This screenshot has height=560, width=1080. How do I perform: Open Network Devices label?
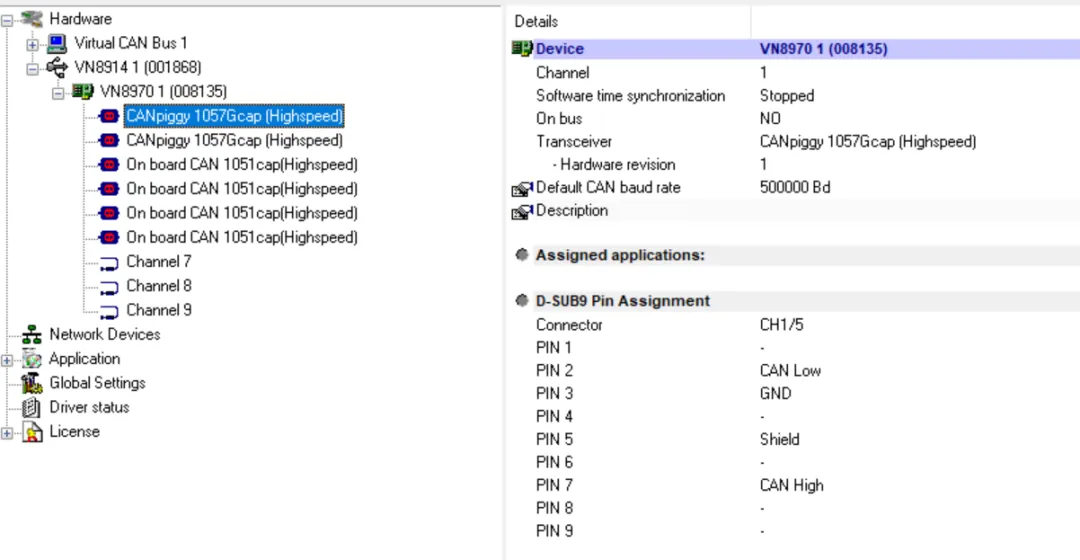point(105,334)
